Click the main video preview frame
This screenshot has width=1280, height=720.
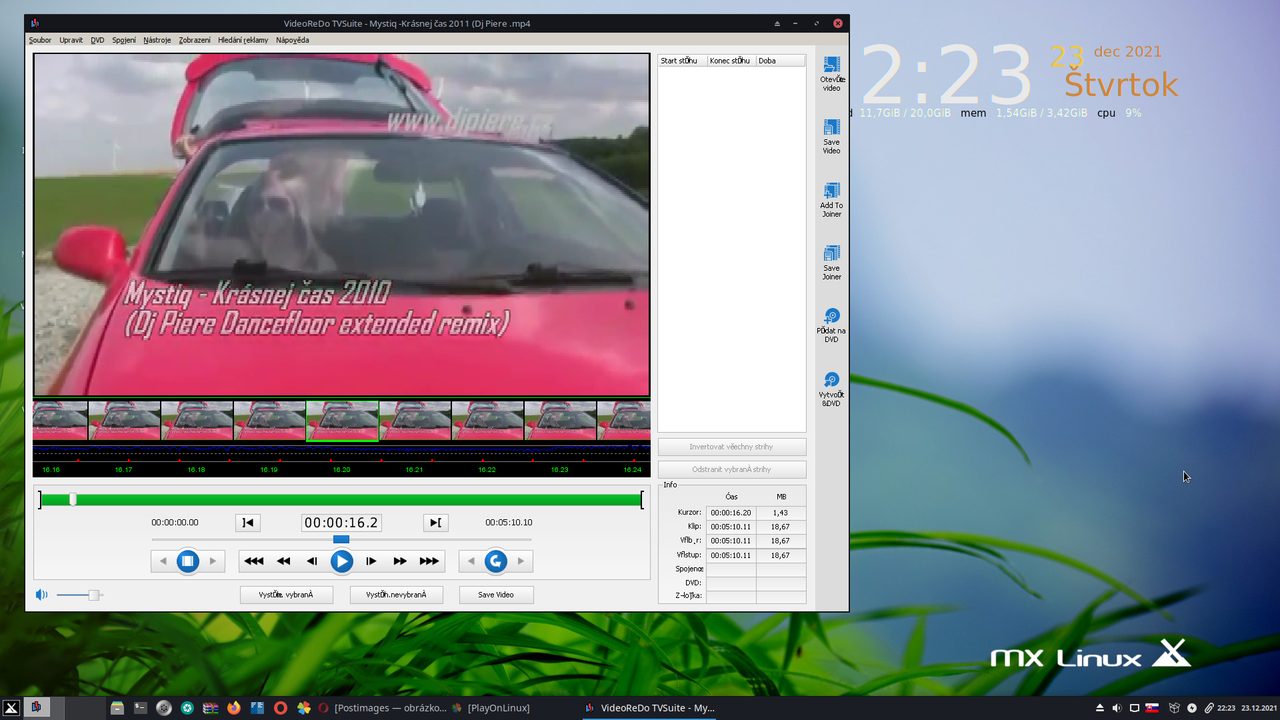tap(342, 225)
